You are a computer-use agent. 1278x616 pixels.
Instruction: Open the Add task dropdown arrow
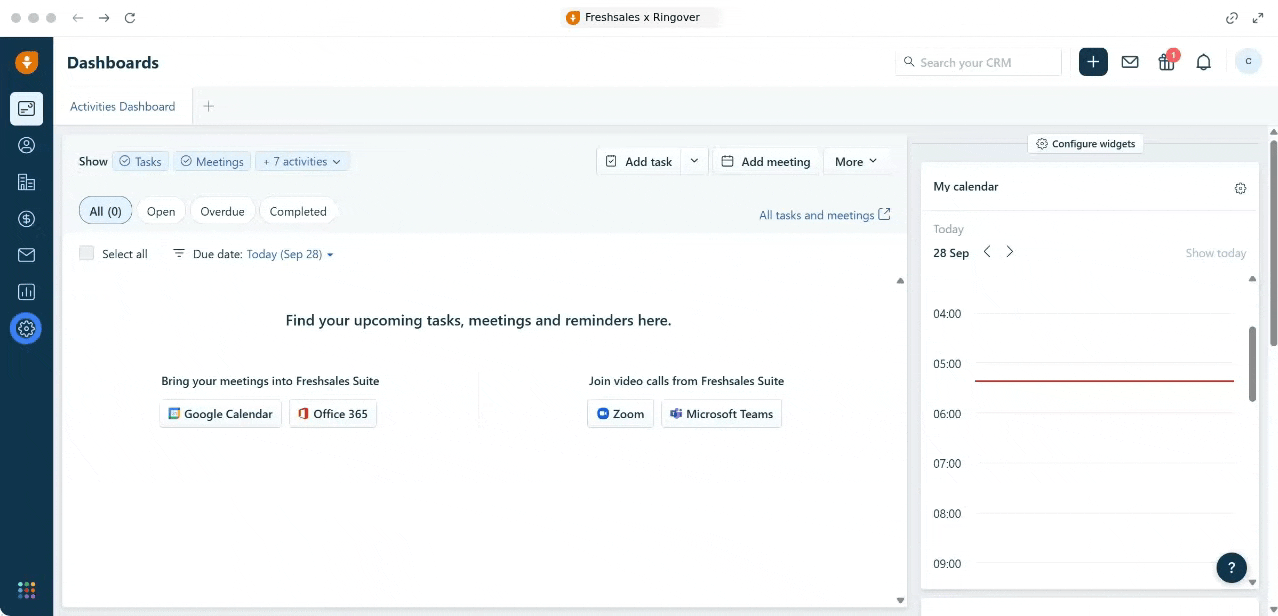[695, 161]
